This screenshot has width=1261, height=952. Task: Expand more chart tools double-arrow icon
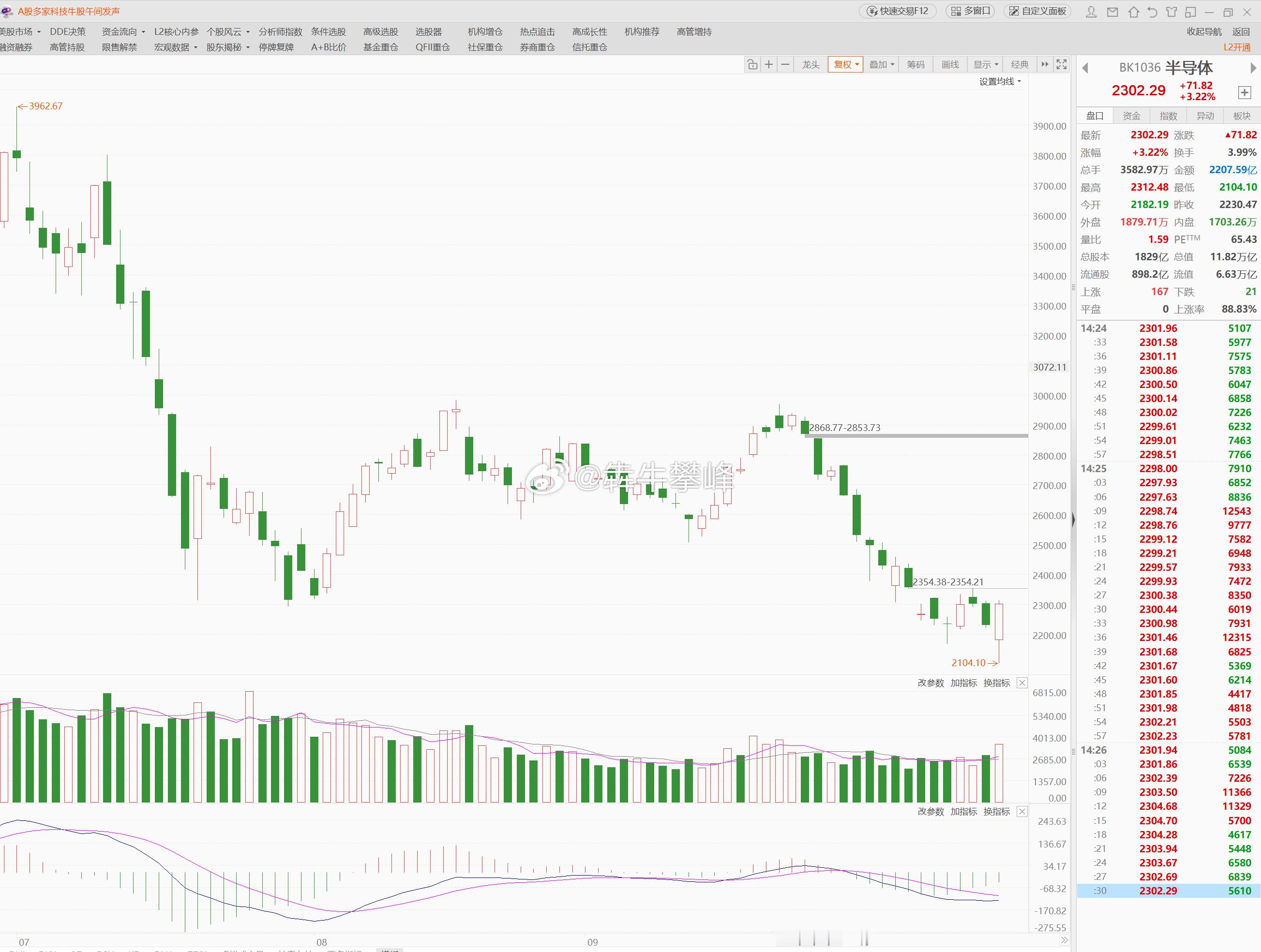point(1044,64)
